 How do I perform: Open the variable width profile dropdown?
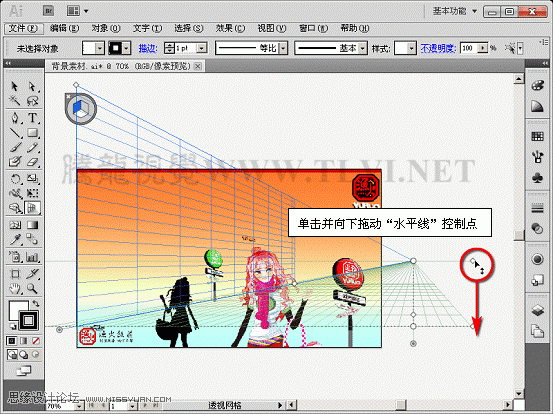click(283, 48)
